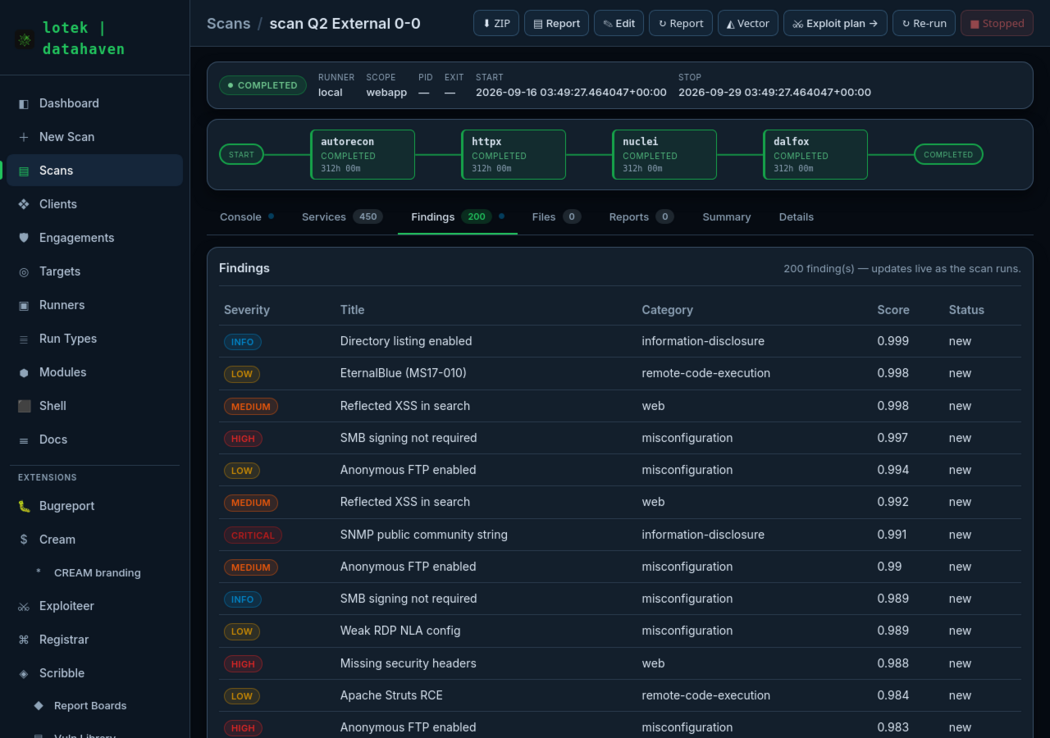Click the lotek datahaven logo icon
Image resolution: width=1050 pixels, height=738 pixels.
(25, 39)
